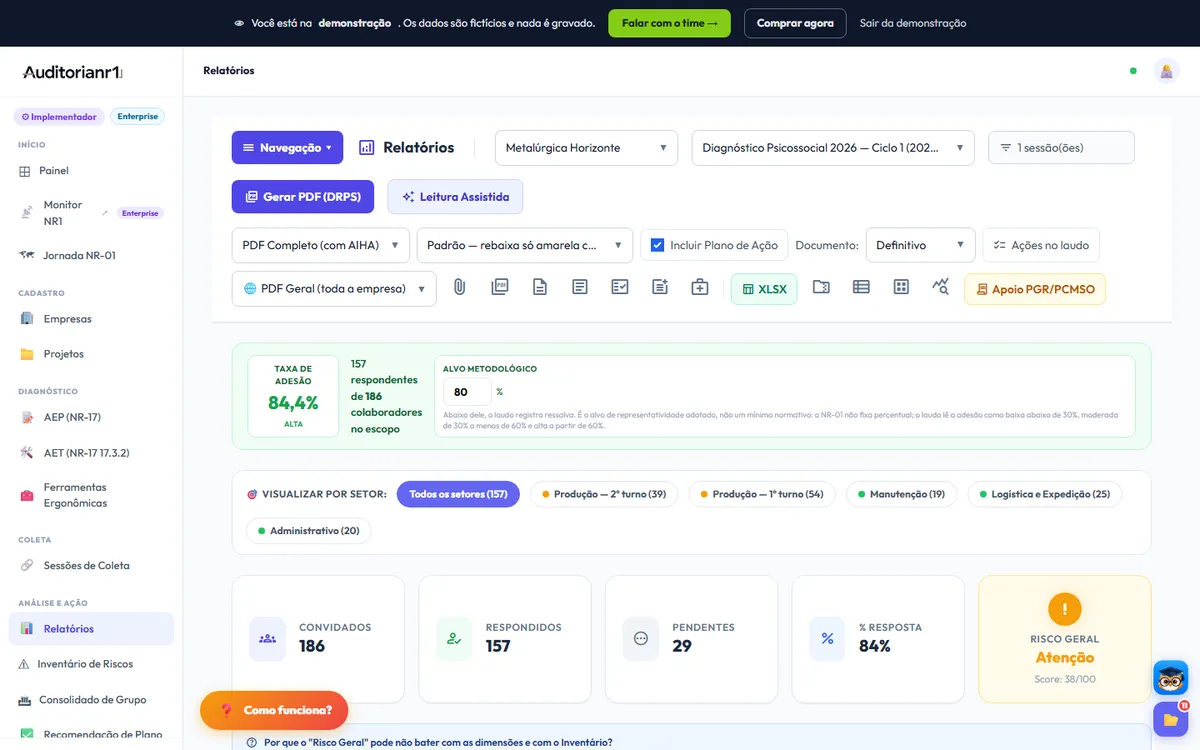Click the chart magnifier analysis icon
This screenshot has width=1200, height=750.
pos(941,288)
